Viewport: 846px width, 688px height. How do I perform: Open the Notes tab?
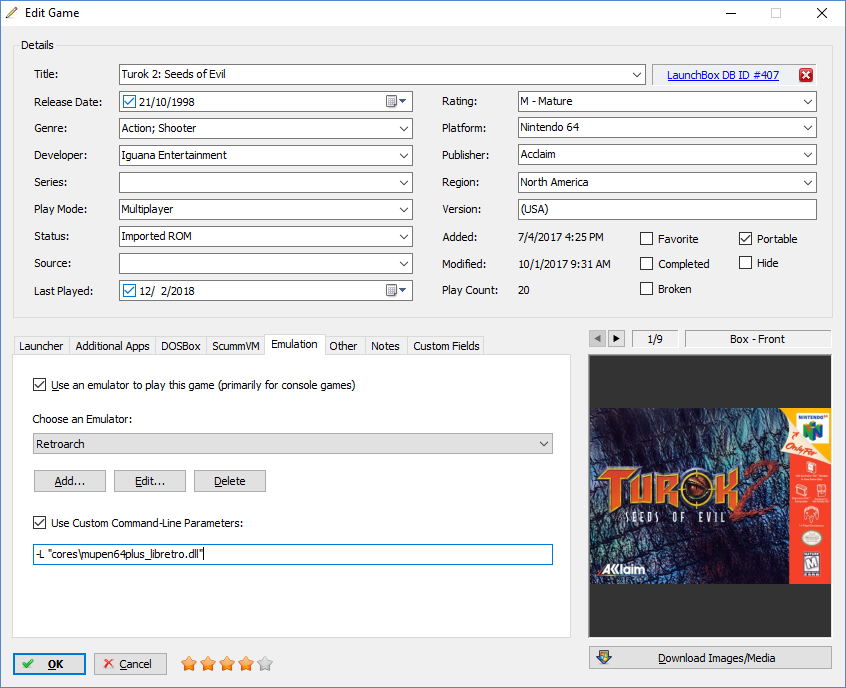[x=385, y=346]
